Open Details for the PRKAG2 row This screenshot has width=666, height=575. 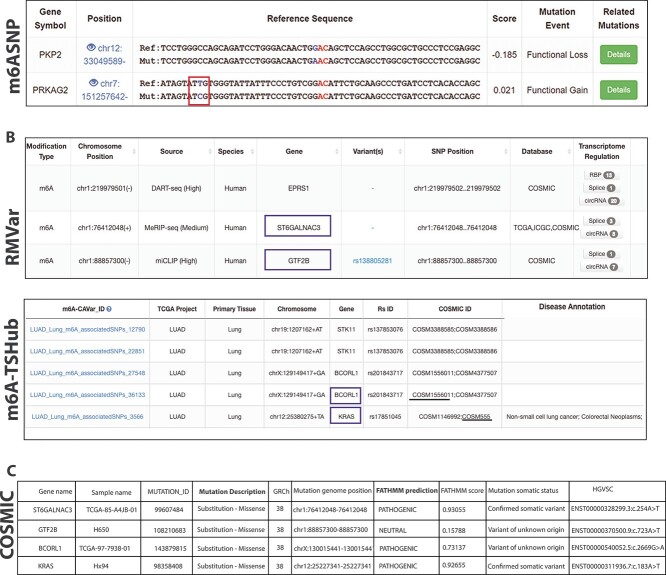point(618,90)
